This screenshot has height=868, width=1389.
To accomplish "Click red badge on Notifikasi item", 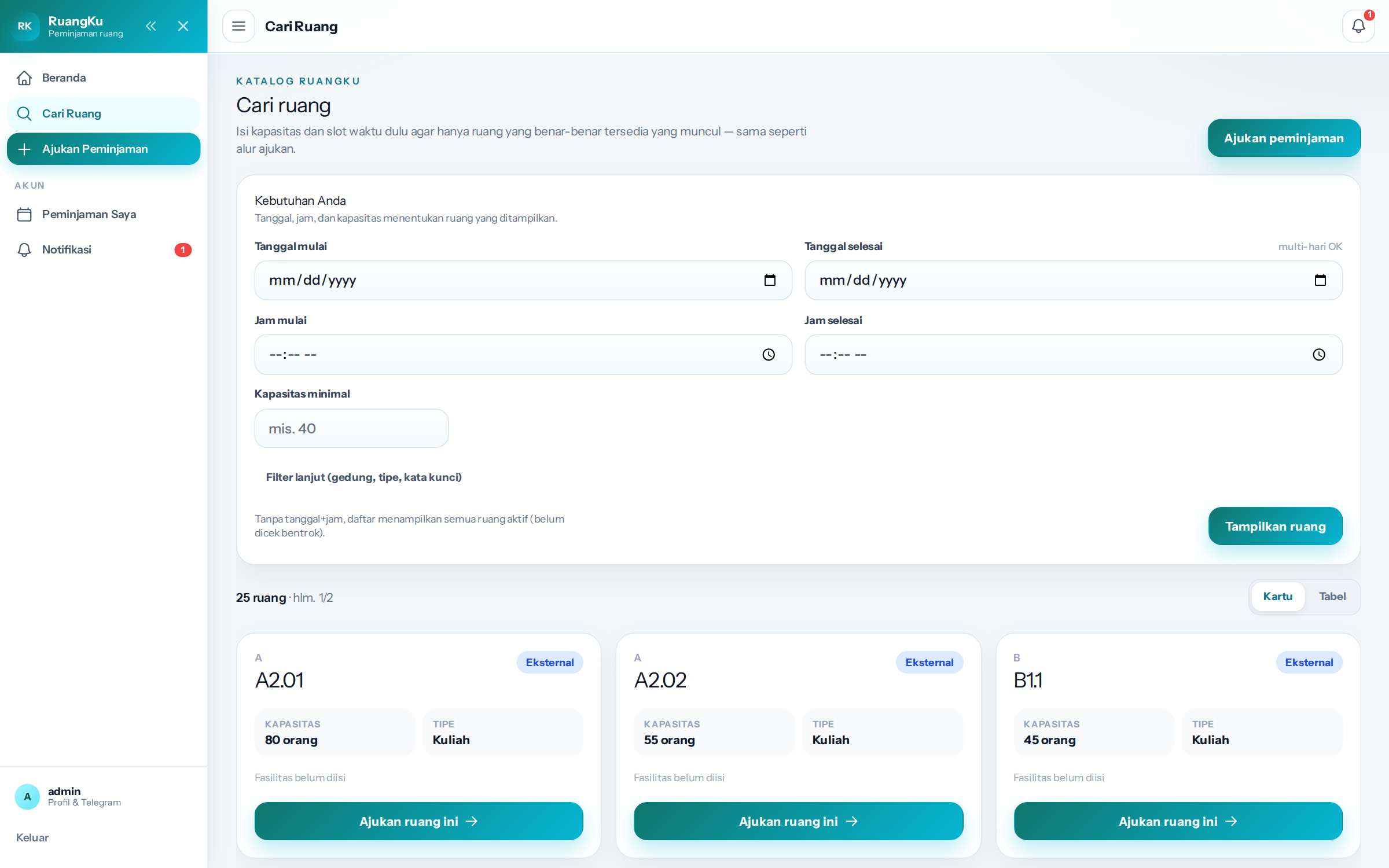I will click(x=183, y=250).
